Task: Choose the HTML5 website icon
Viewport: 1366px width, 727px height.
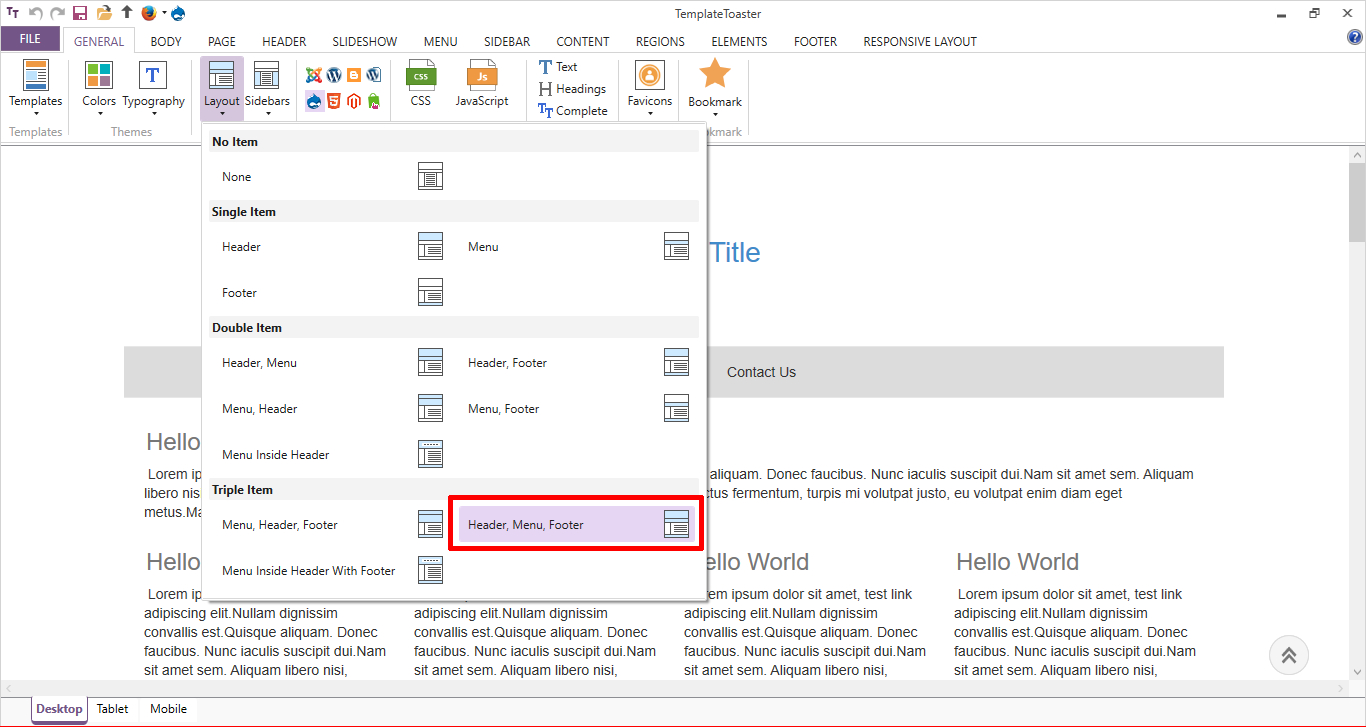Action: [x=334, y=101]
